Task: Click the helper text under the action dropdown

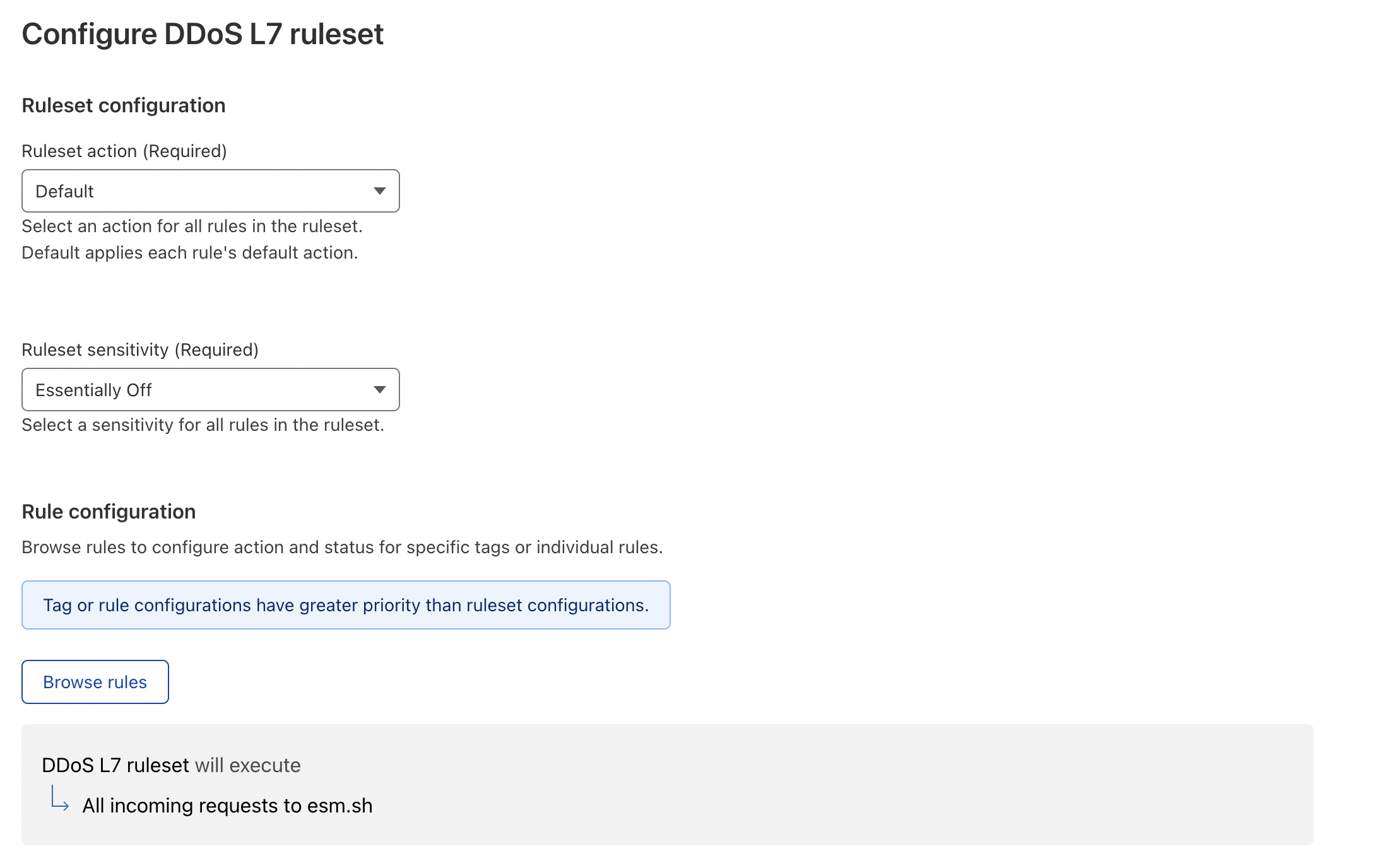Action: point(192,238)
